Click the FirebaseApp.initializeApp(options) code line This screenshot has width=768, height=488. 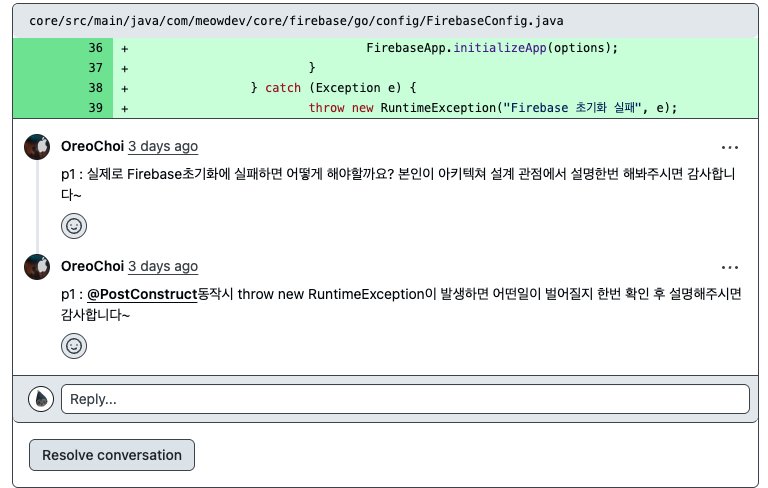coord(492,48)
